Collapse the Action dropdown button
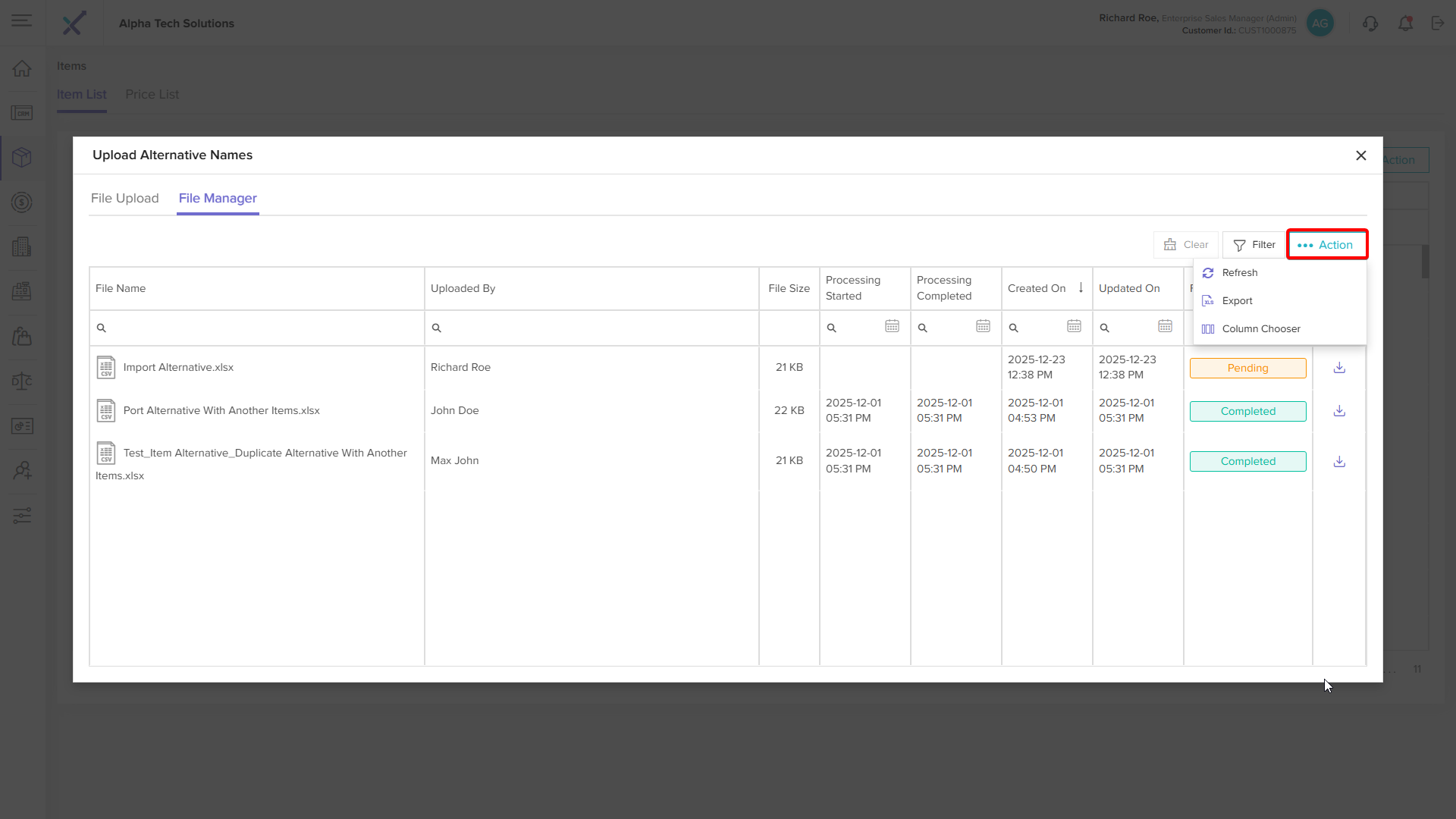 pos(1326,245)
